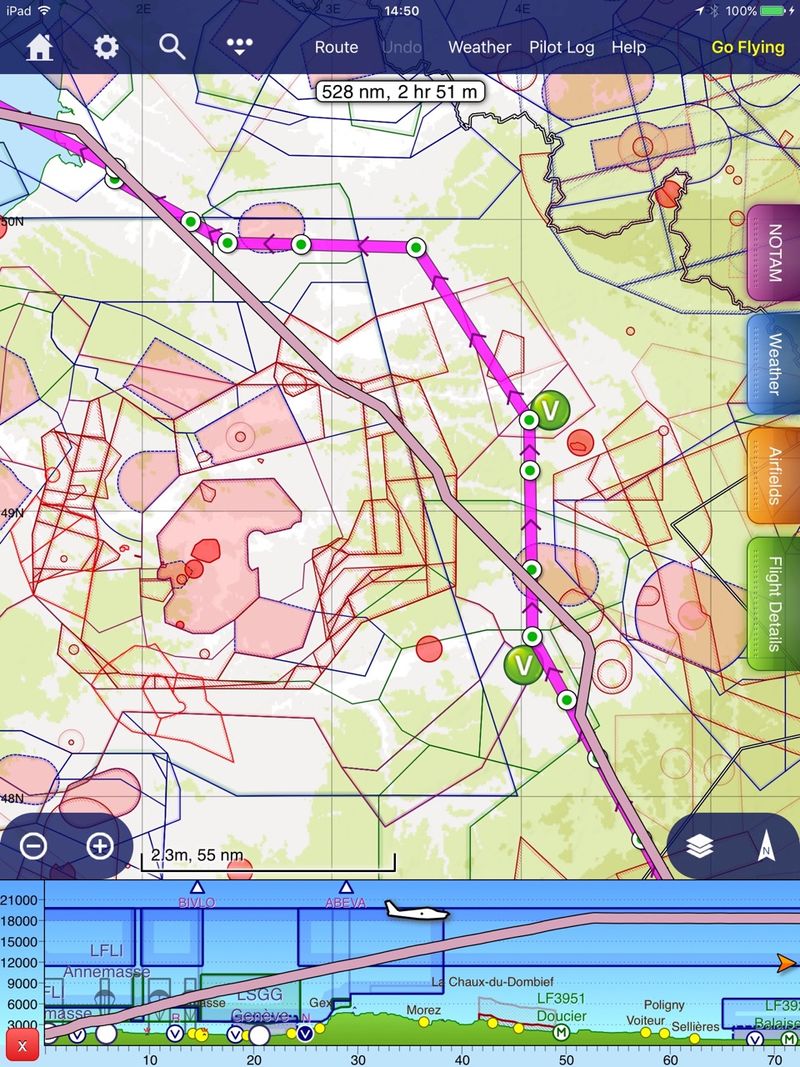The width and height of the screenshot is (800, 1067).
Task: Close the profile view with red X
Action: click(22, 1047)
